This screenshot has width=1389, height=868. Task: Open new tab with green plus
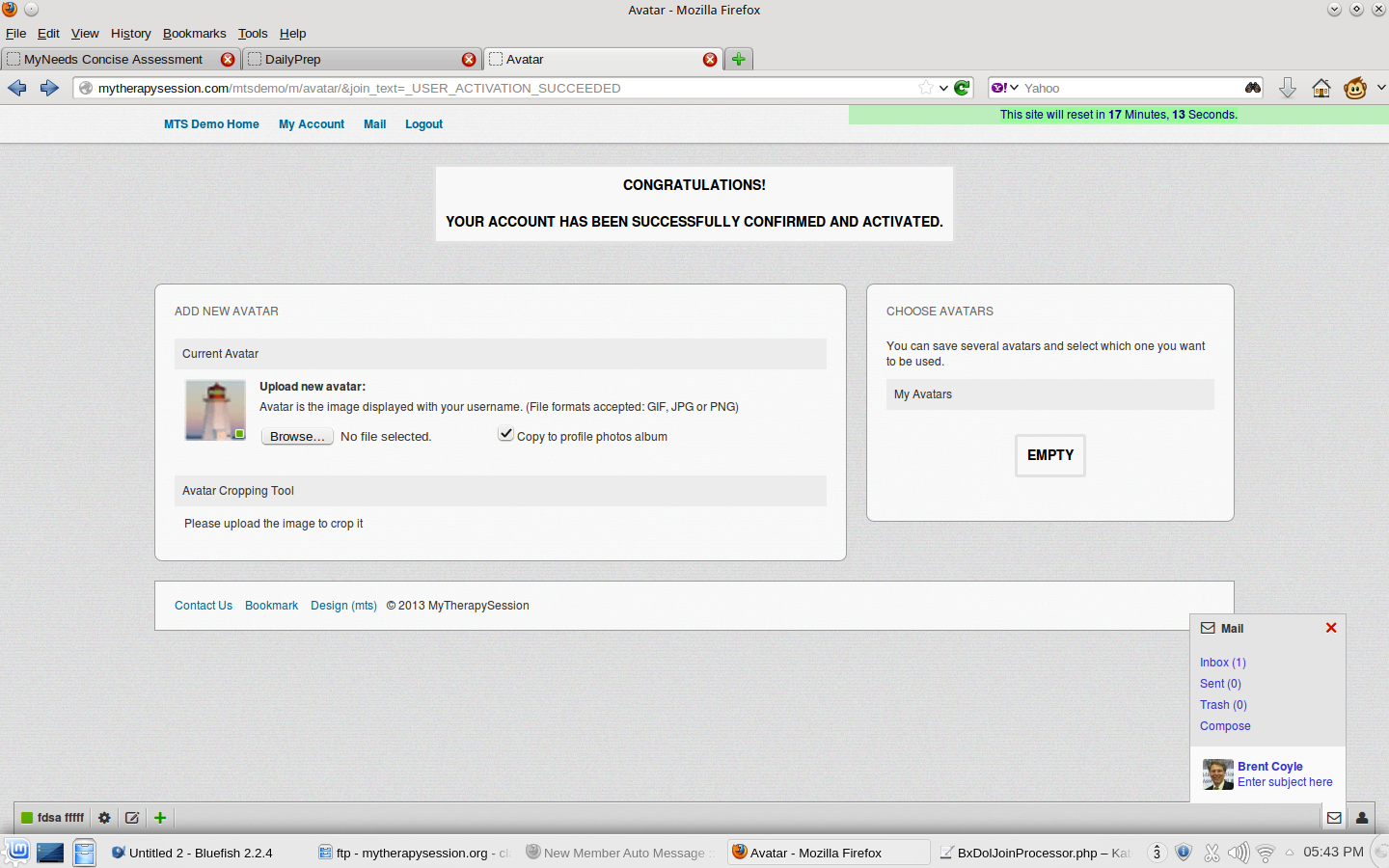tap(738, 59)
